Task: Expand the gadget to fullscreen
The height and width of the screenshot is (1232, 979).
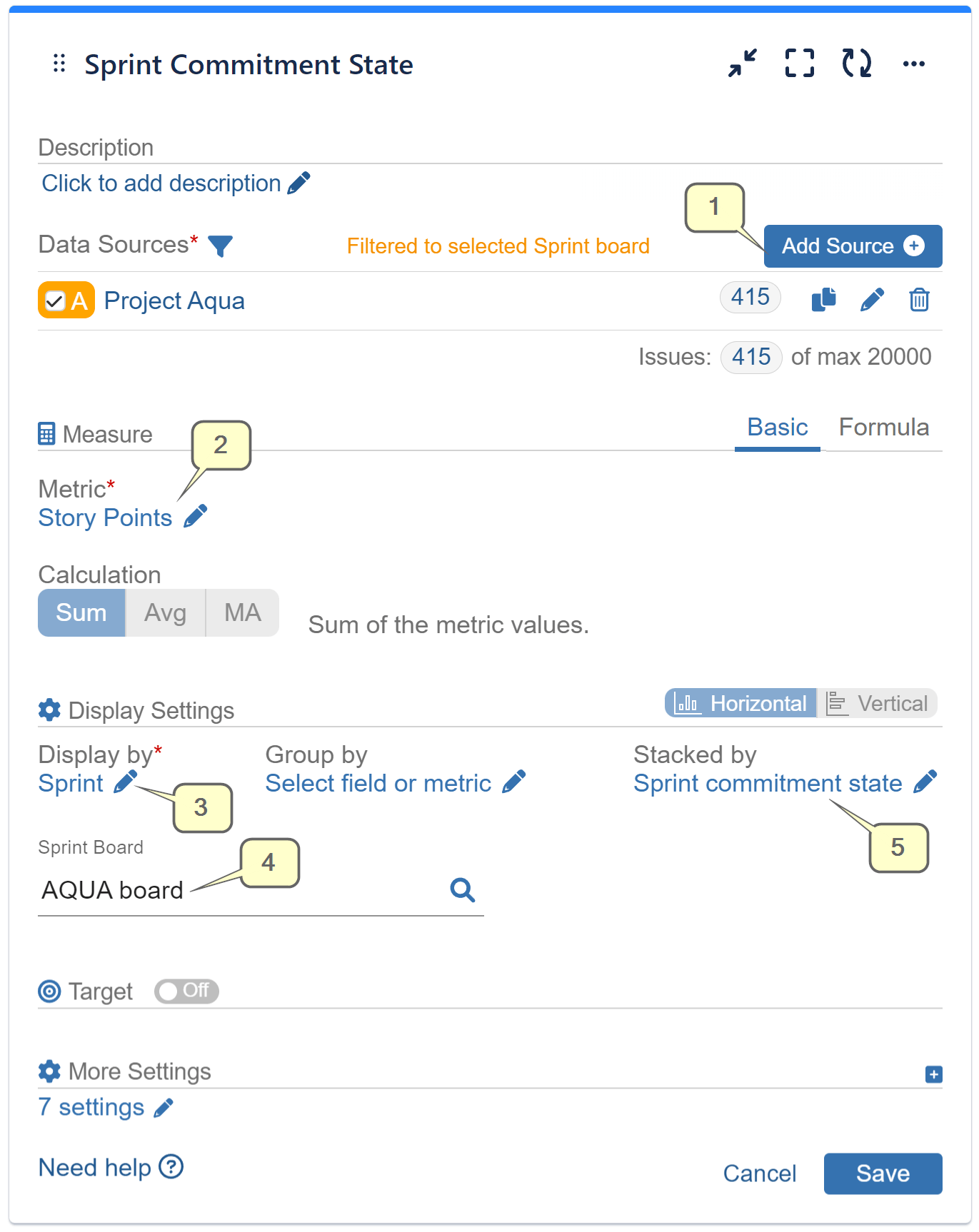Action: [x=799, y=64]
